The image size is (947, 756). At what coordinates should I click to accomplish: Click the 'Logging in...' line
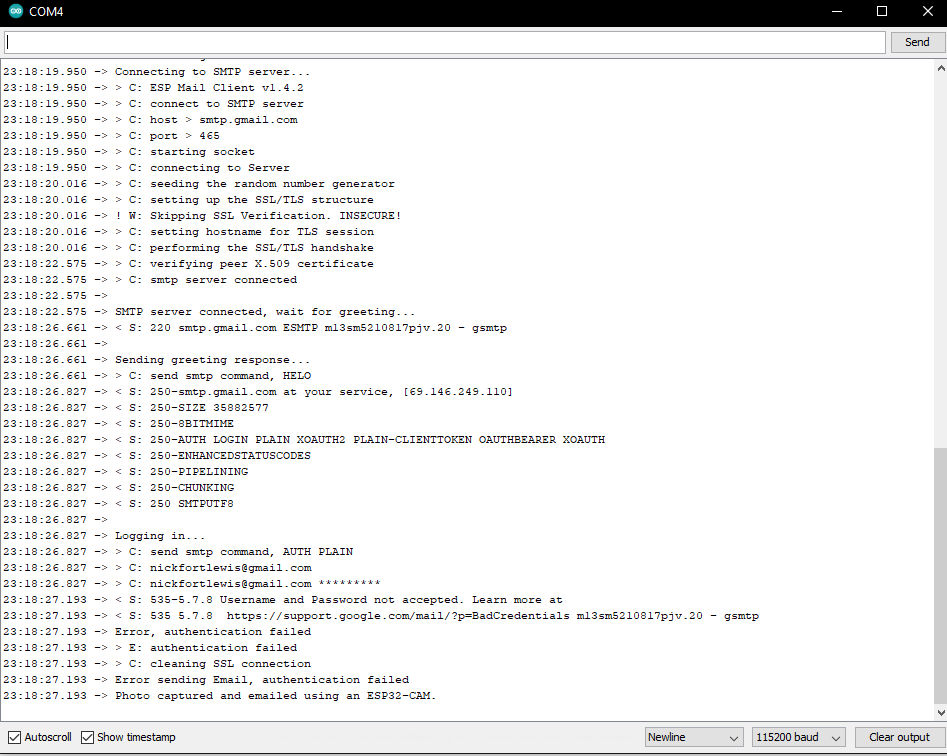click(160, 536)
